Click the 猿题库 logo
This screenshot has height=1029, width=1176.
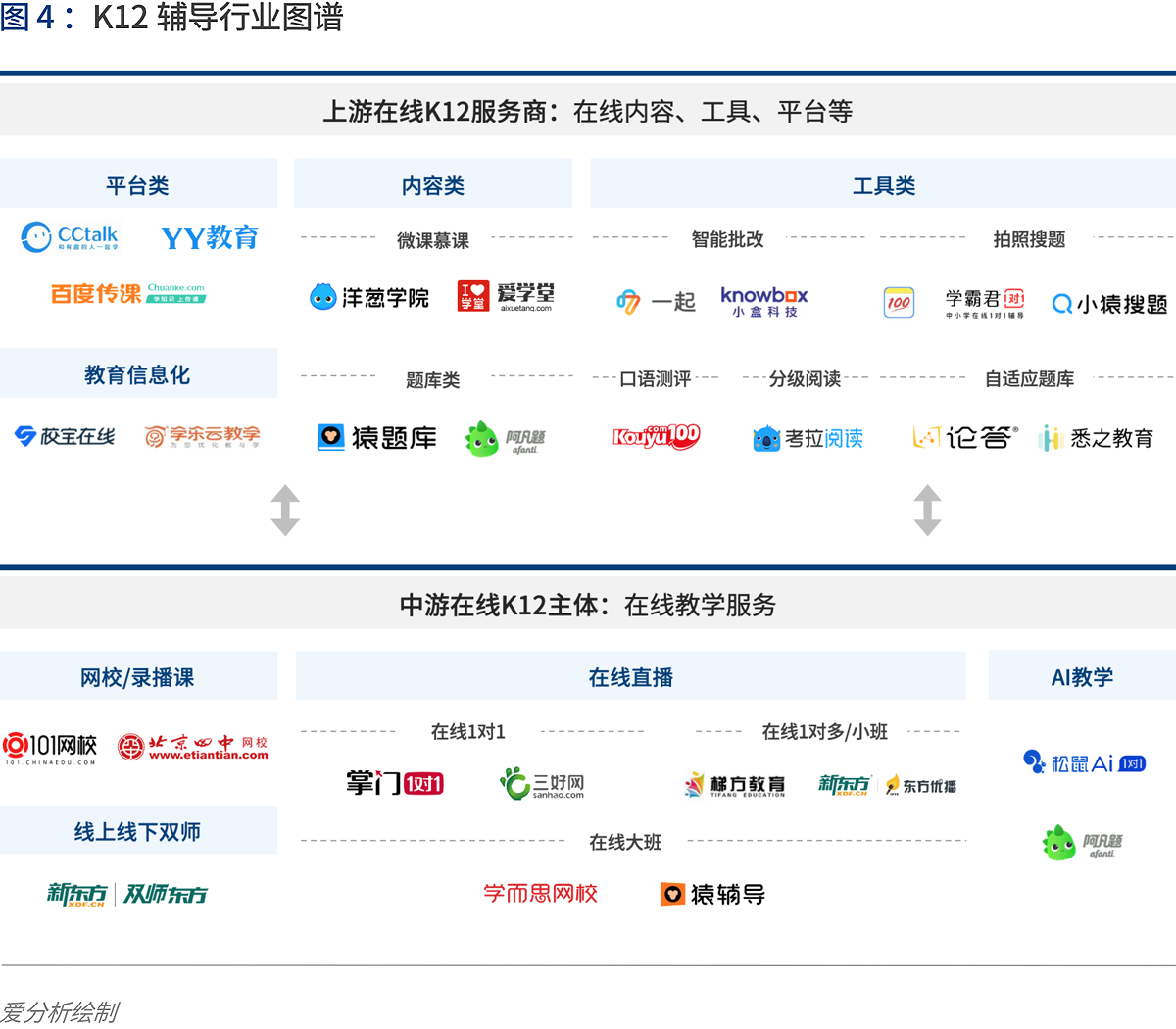pyautogui.click(x=377, y=437)
